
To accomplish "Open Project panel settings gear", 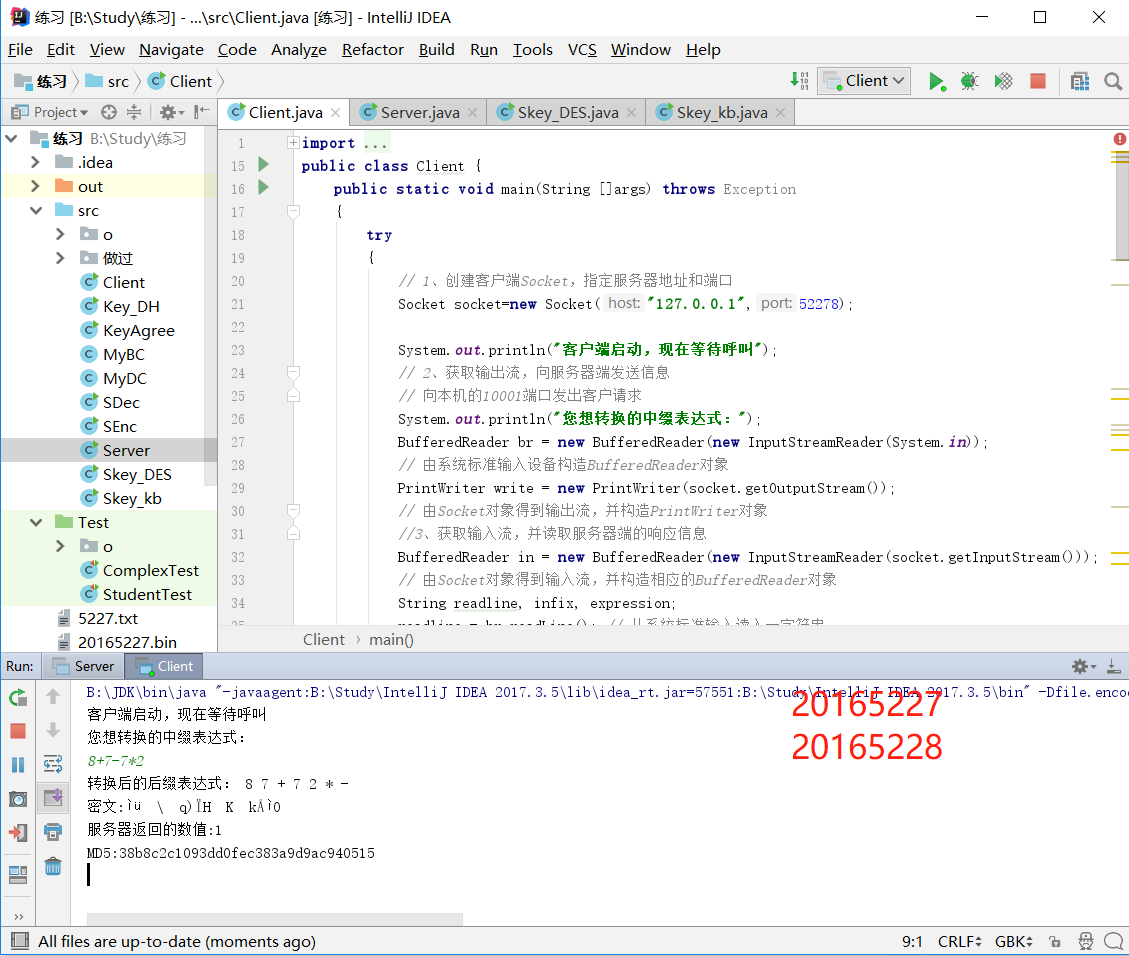I will (171, 112).
